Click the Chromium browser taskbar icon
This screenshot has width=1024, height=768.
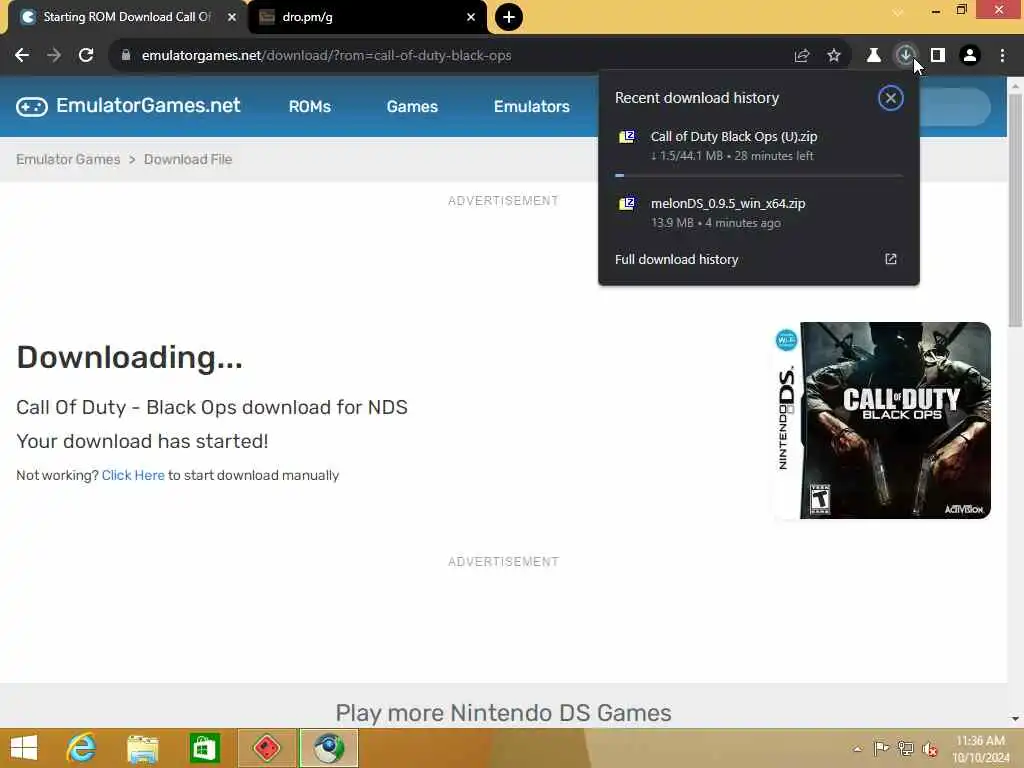pyautogui.click(x=328, y=748)
